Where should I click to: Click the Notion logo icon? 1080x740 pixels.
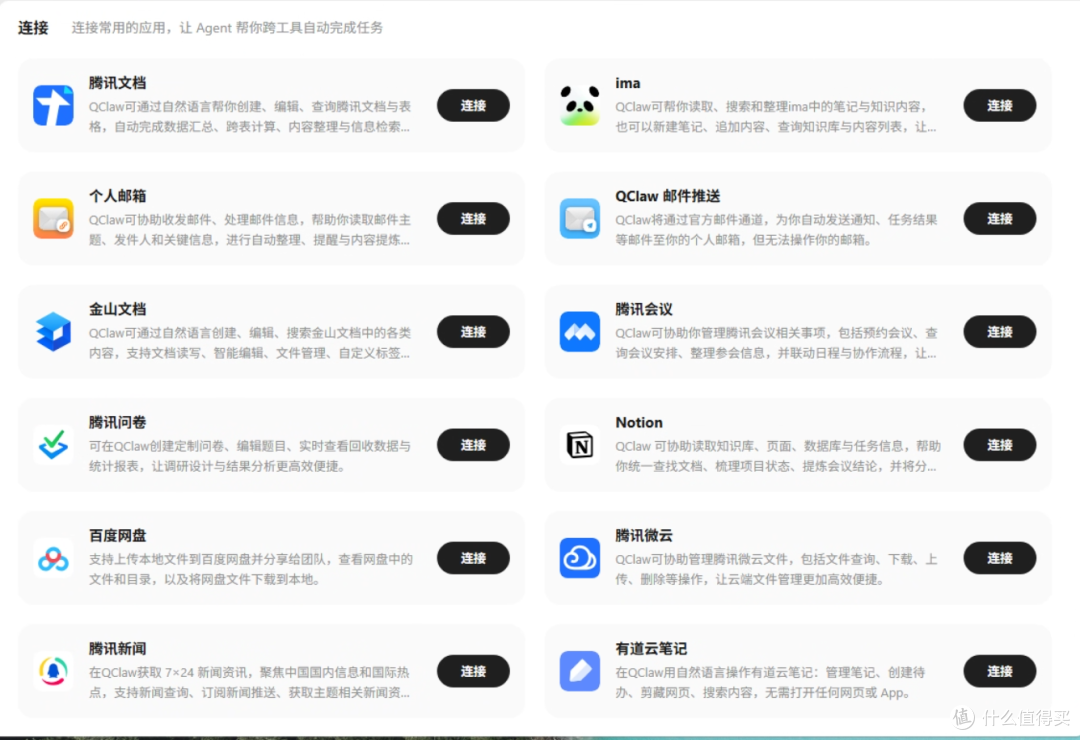tap(579, 444)
